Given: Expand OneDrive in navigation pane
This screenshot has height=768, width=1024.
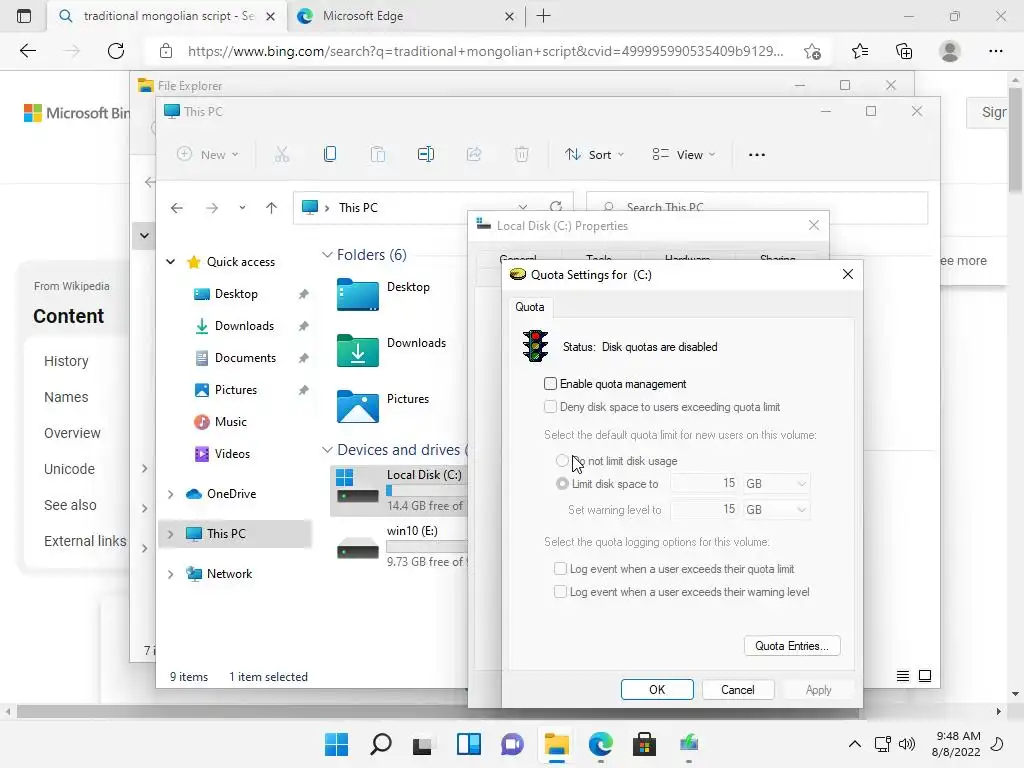Looking at the screenshot, I should (170, 494).
